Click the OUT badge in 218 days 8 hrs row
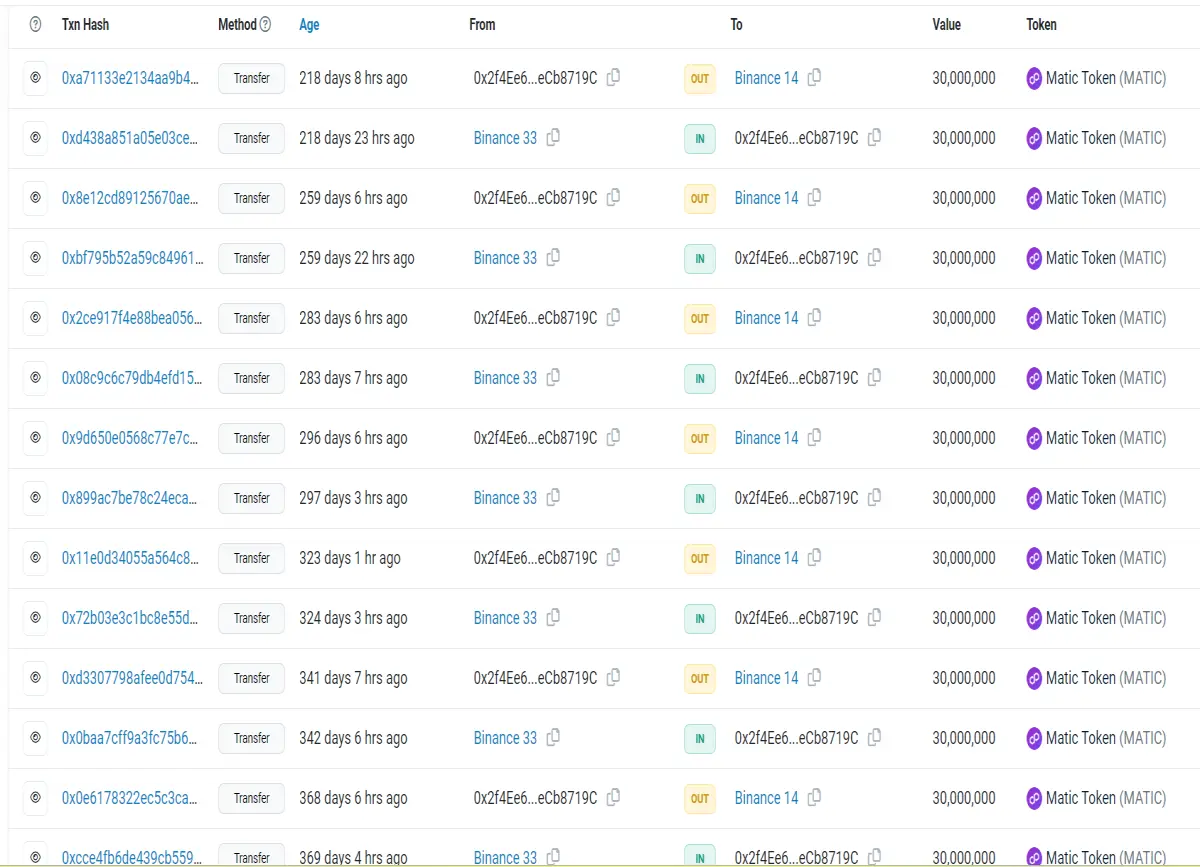The width and height of the screenshot is (1200, 867). point(700,79)
